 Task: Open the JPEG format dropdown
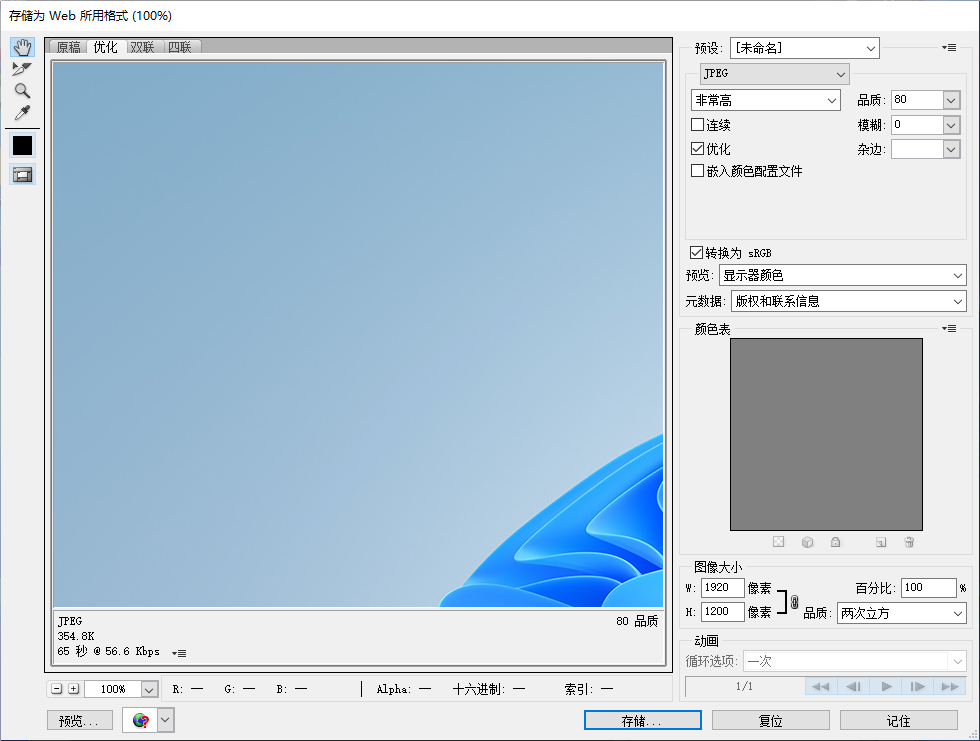tap(774, 73)
